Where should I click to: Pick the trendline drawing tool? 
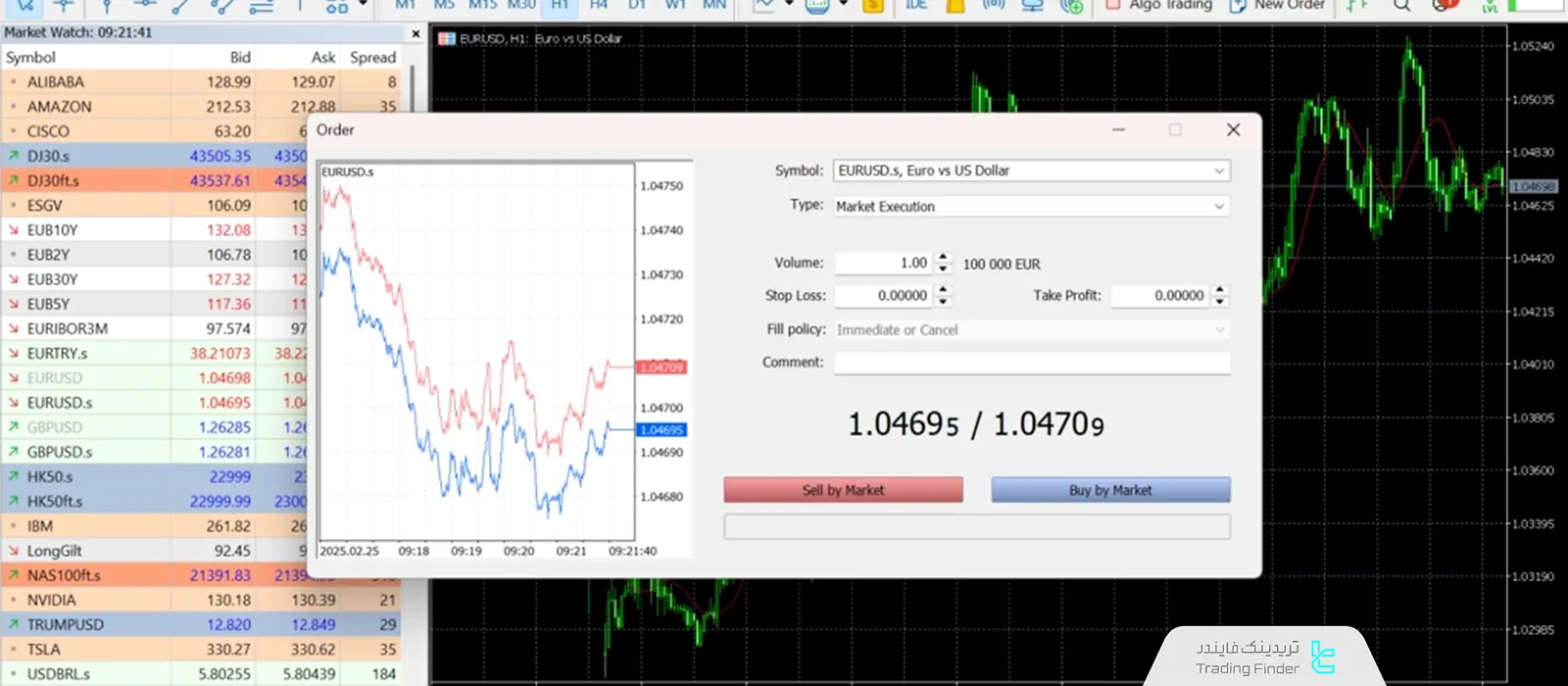coord(180,6)
